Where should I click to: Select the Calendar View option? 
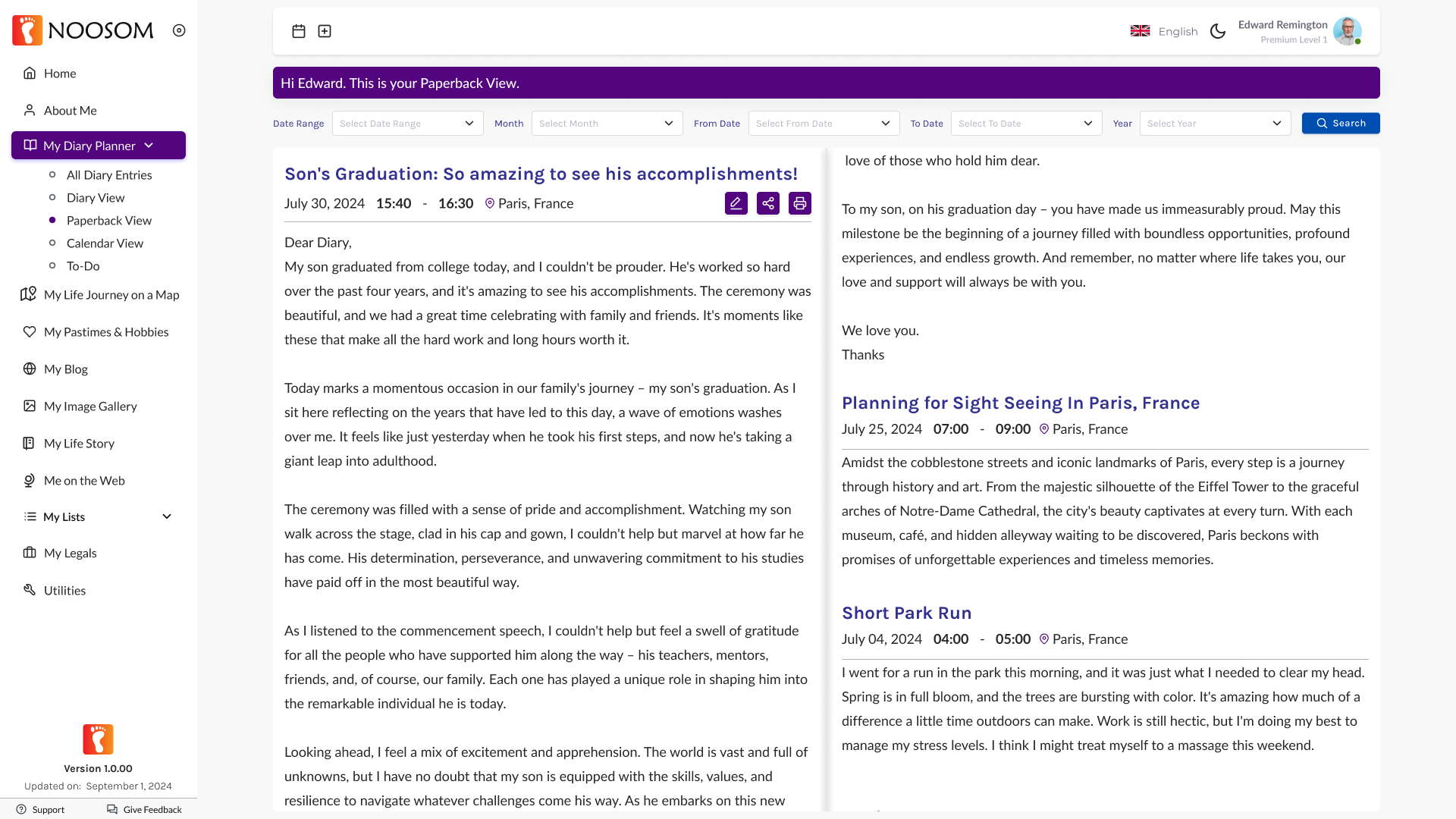105,243
